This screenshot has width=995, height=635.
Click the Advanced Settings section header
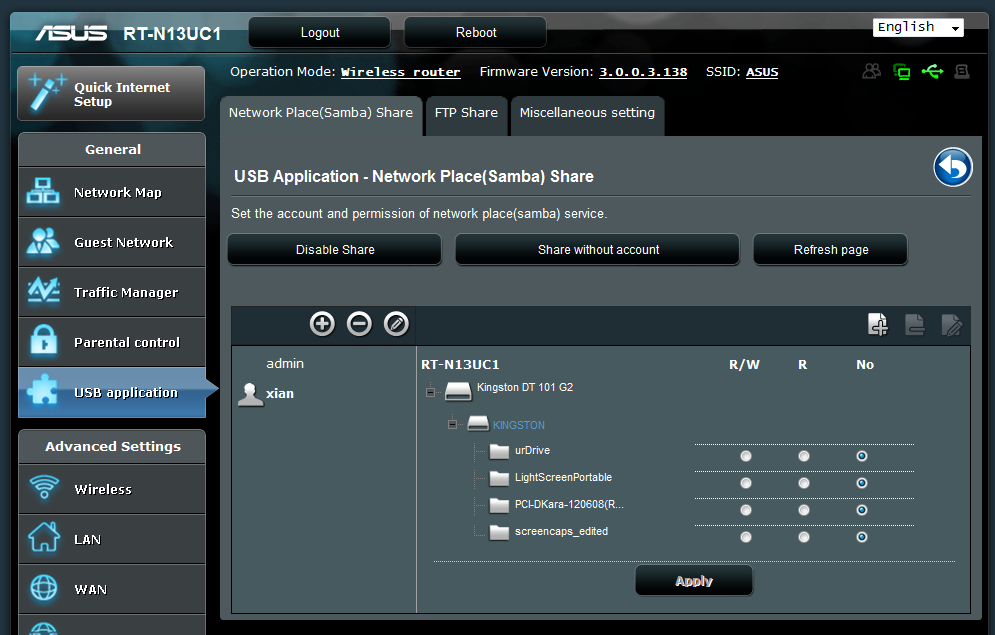tap(112, 447)
